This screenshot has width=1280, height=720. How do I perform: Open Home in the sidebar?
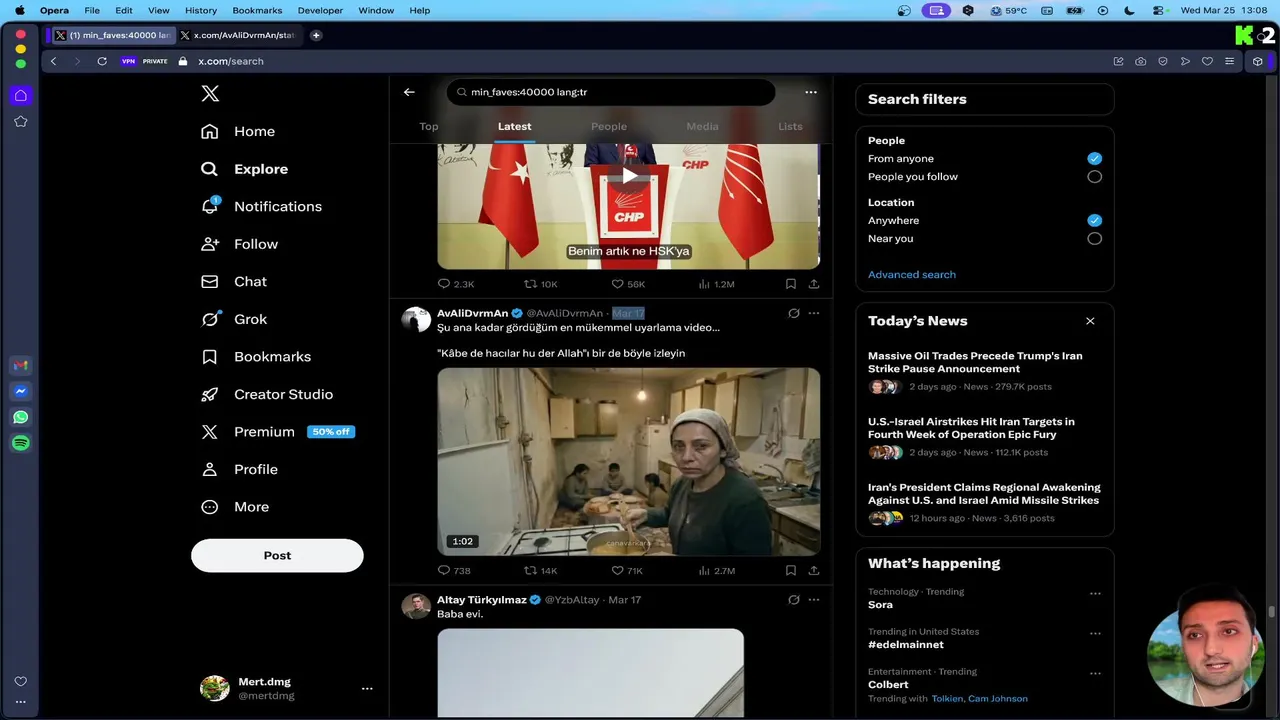pos(238,131)
